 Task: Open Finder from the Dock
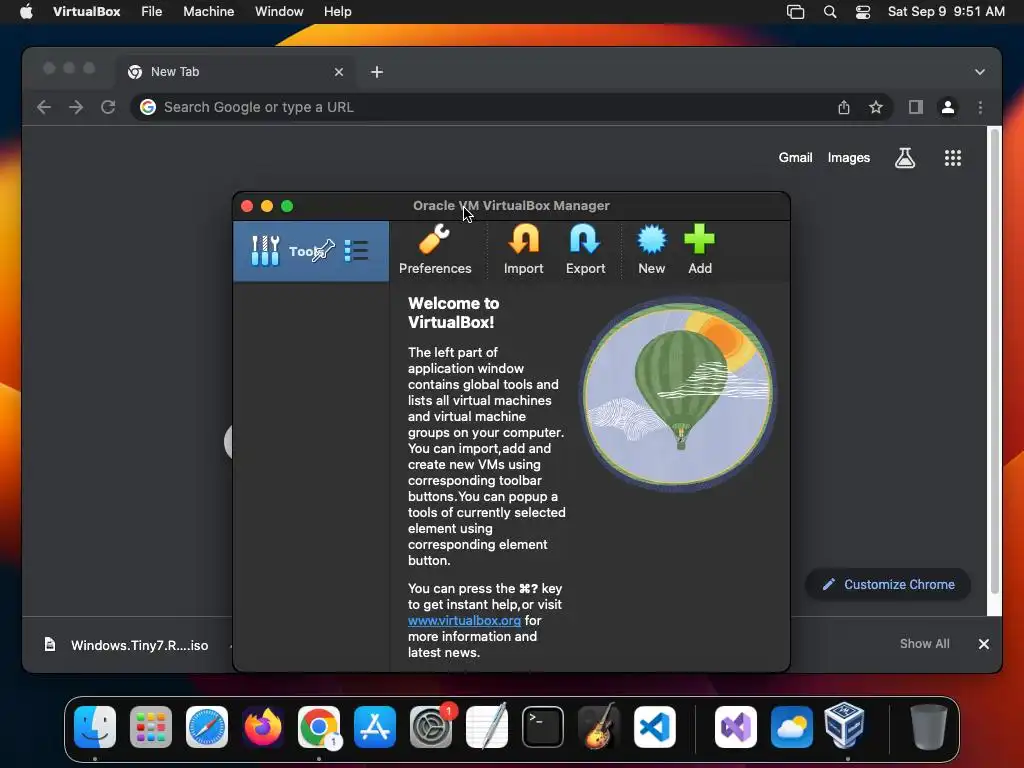click(x=95, y=726)
